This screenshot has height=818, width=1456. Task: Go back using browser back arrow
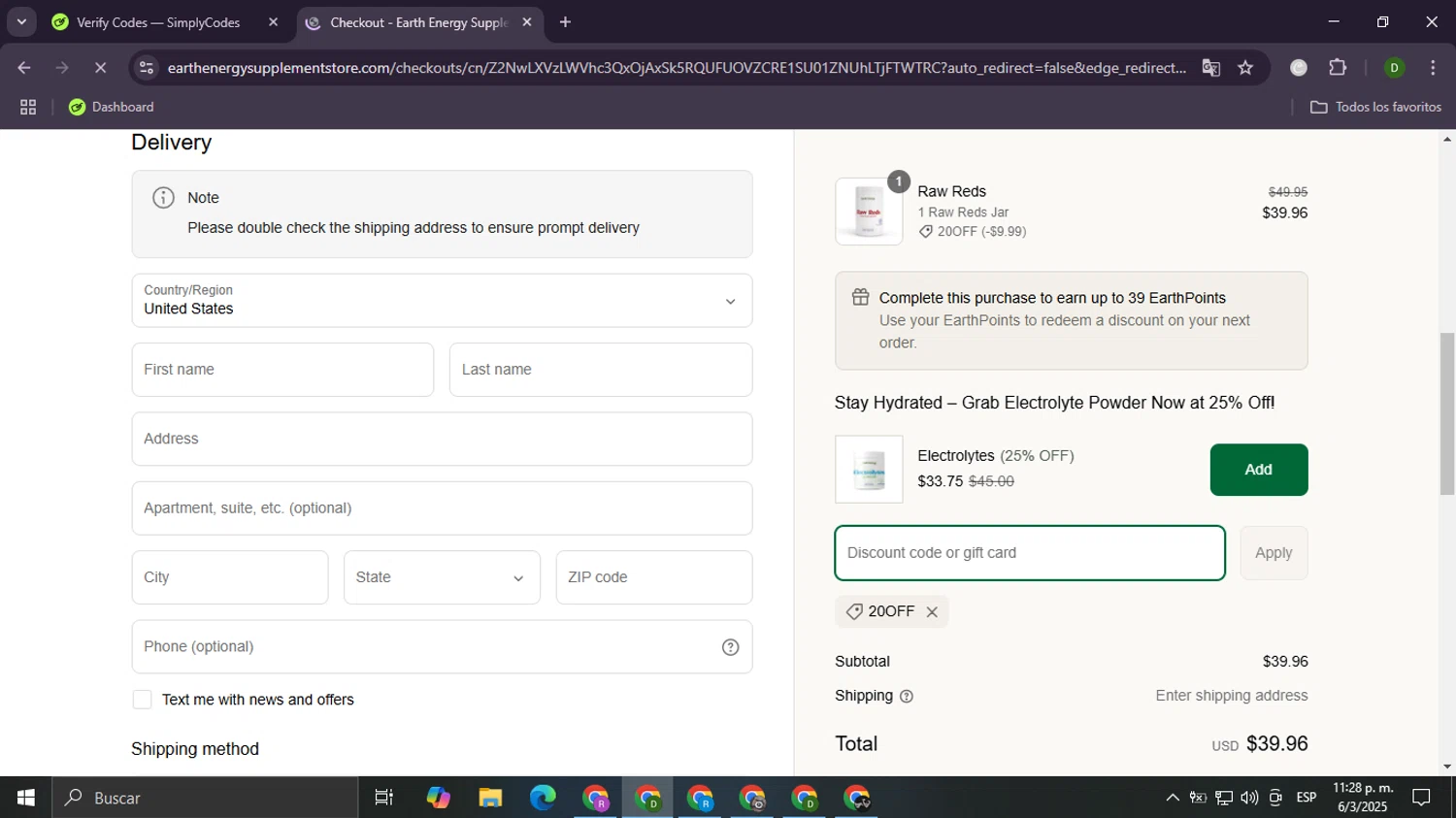(x=24, y=68)
